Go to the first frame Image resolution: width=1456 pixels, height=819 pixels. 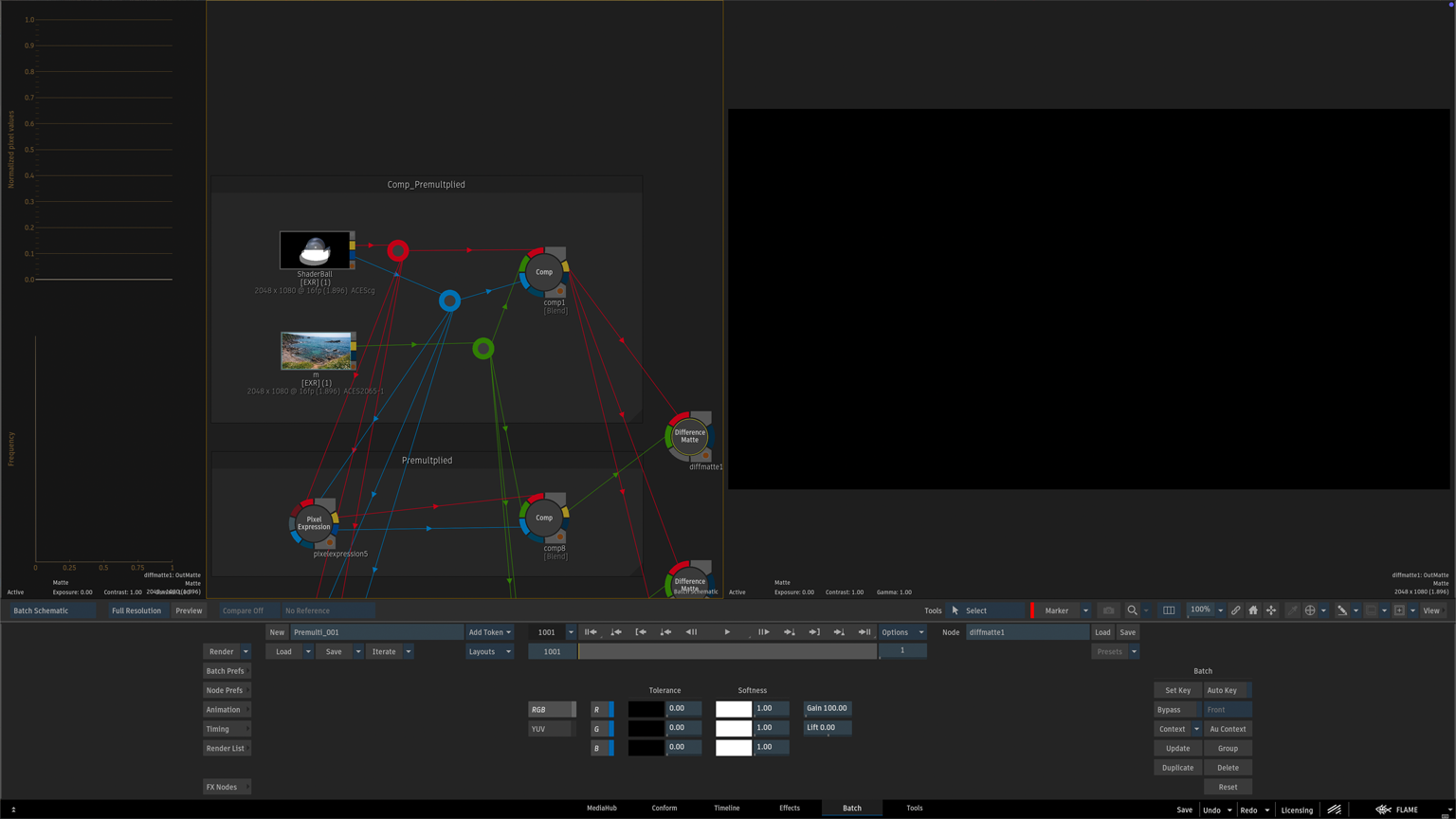[591, 632]
